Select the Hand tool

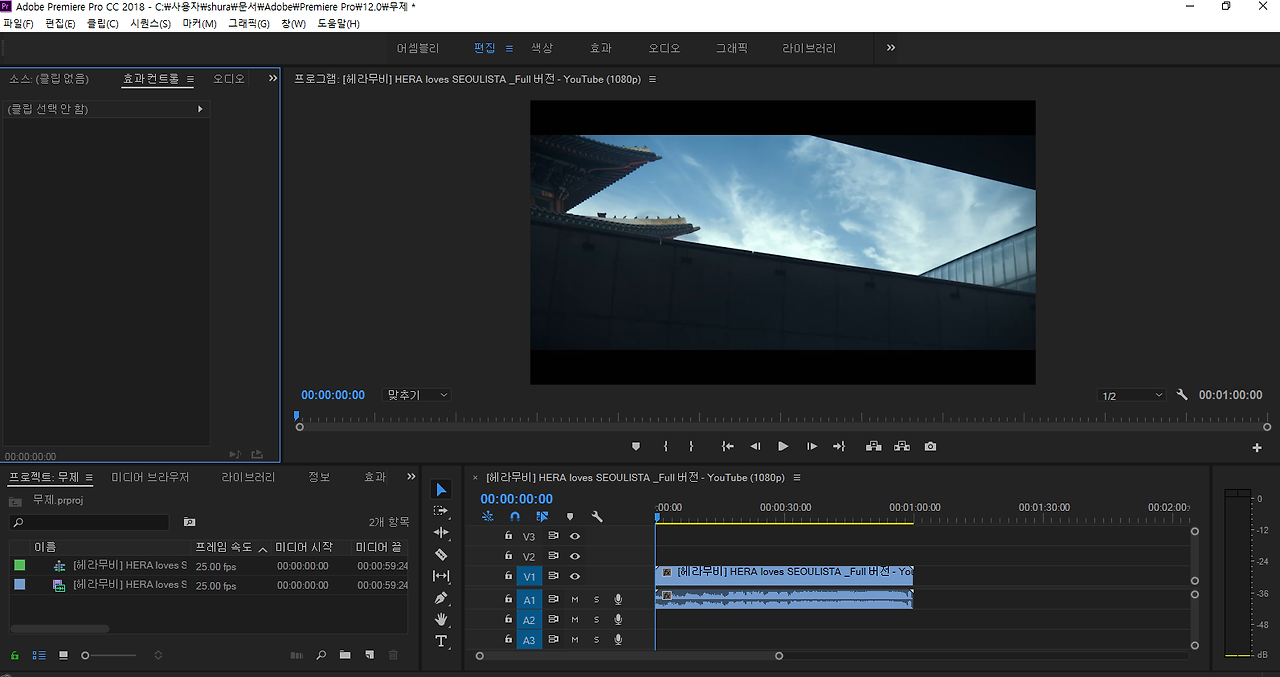click(441, 619)
